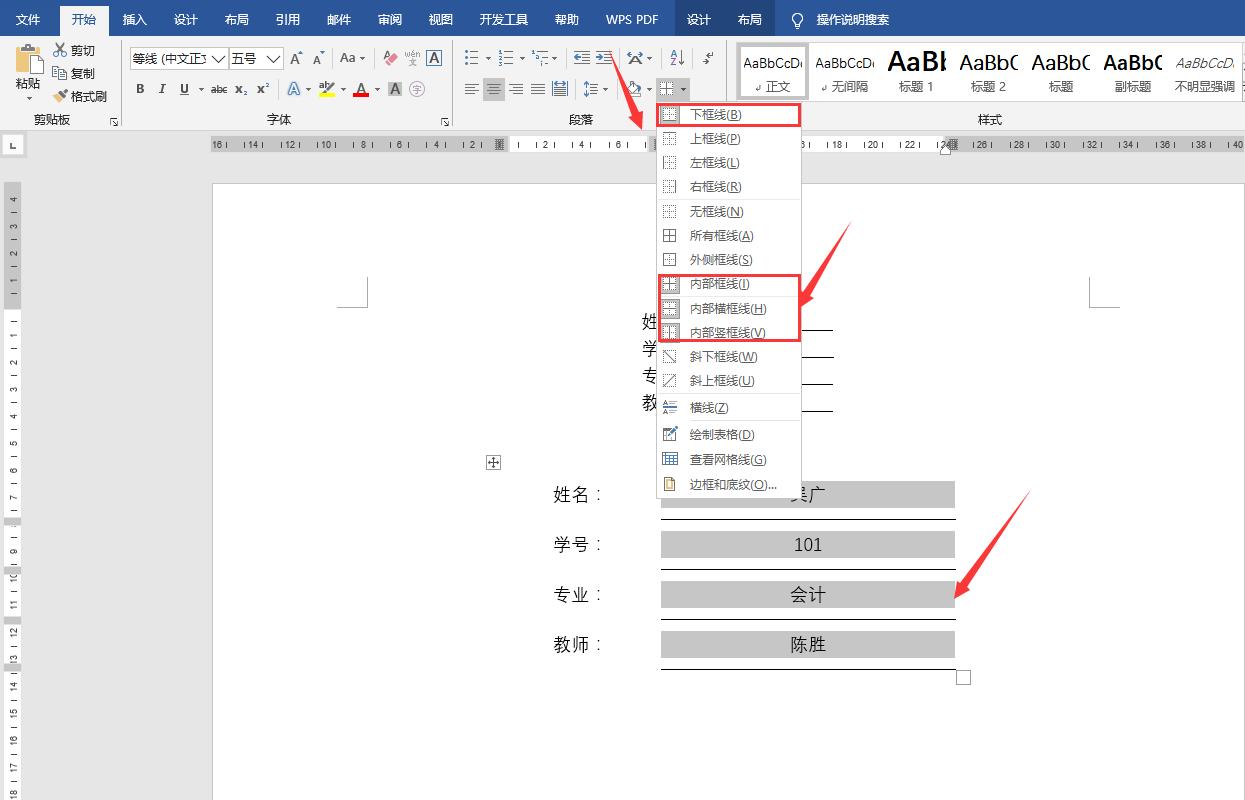Switch to the 插入 ribbon tab
Screen dimensions: 1245x800
(135, 18)
